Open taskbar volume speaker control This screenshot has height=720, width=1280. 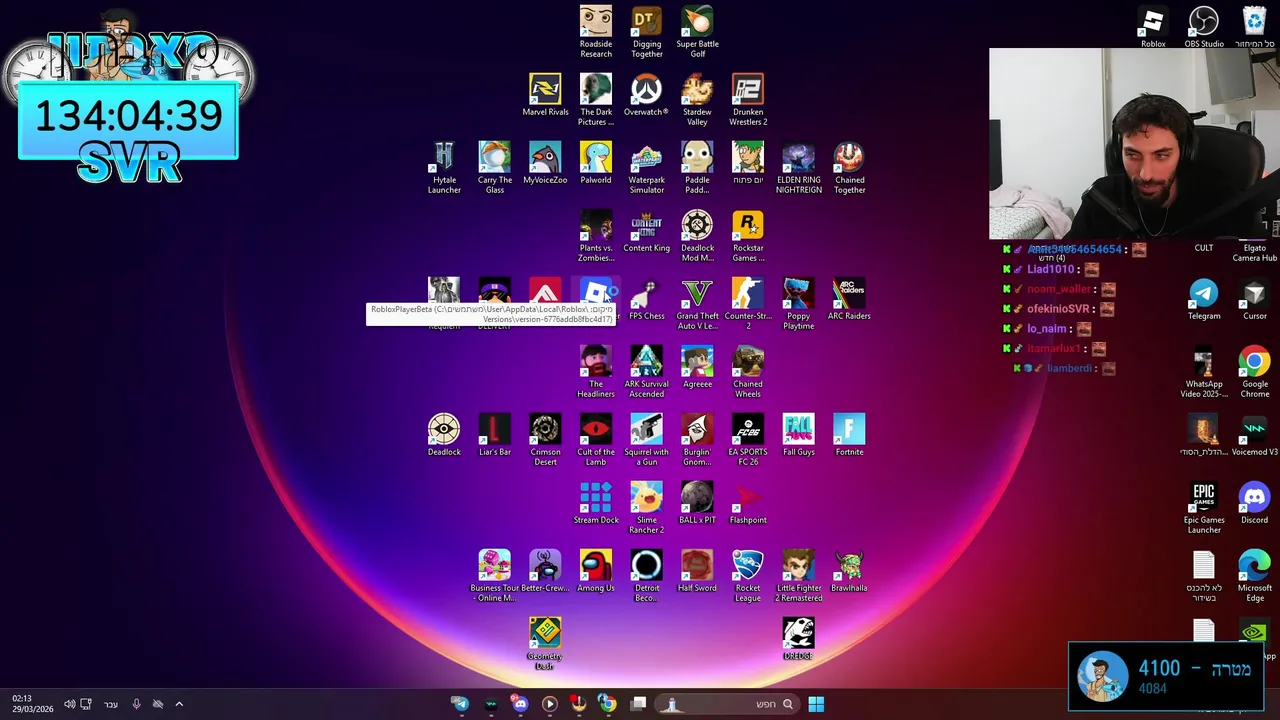click(x=69, y=704)
